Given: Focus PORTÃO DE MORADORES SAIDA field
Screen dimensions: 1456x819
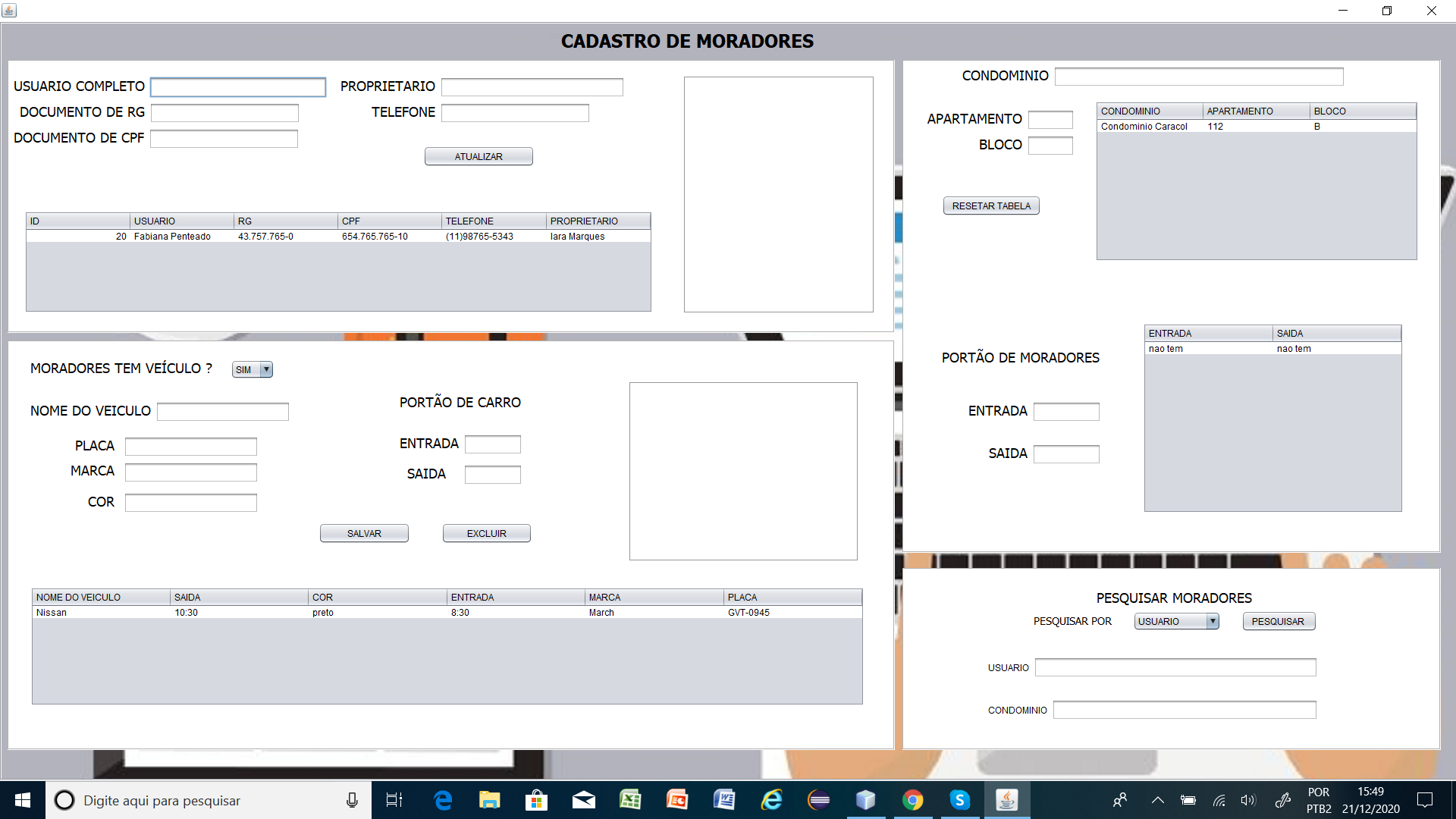Looking at the screenshot, I should (1066, 454).
